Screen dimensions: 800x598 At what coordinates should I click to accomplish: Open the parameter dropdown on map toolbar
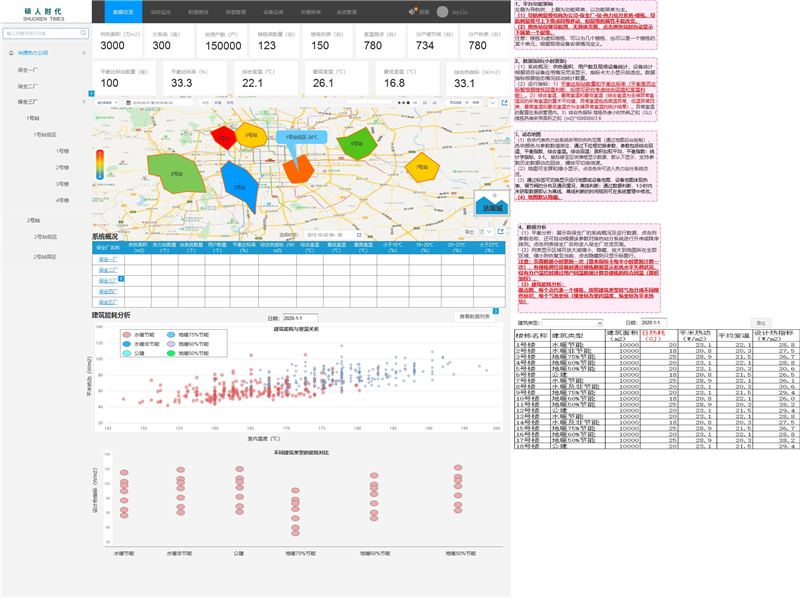click(107, 103)
